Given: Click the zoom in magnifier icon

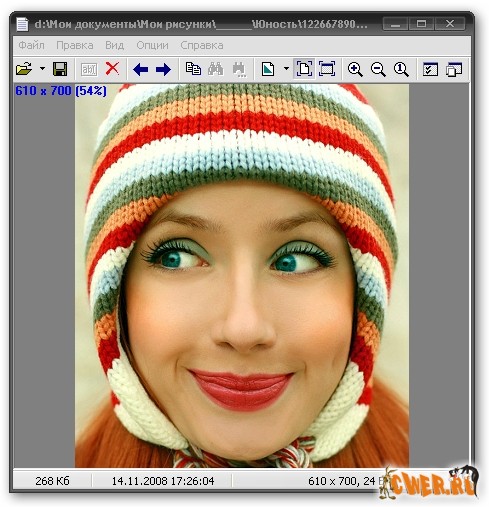Looking at the screenshot, I should (355, 69).
